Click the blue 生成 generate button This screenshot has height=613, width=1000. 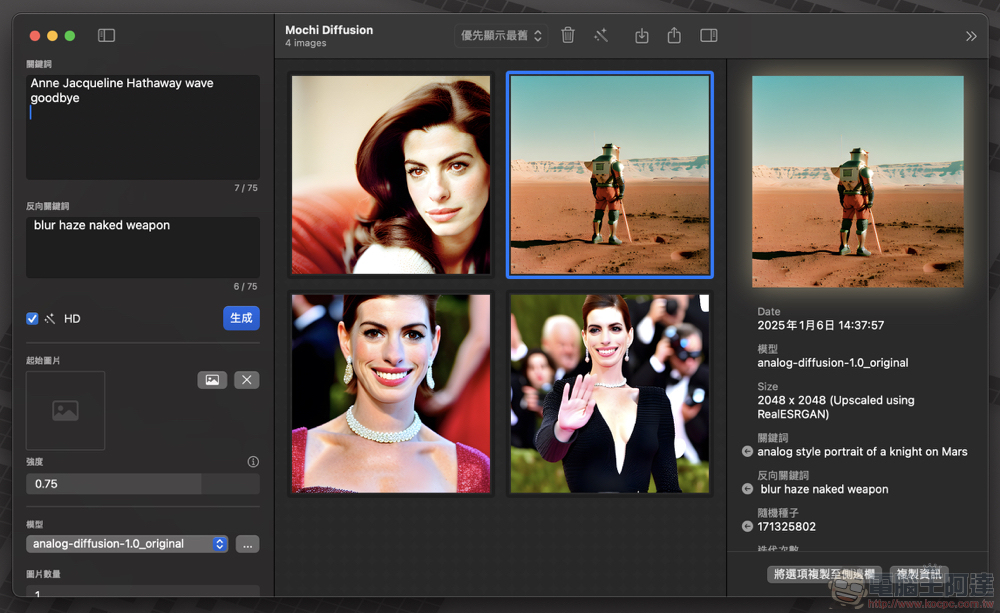coord(241,318)
